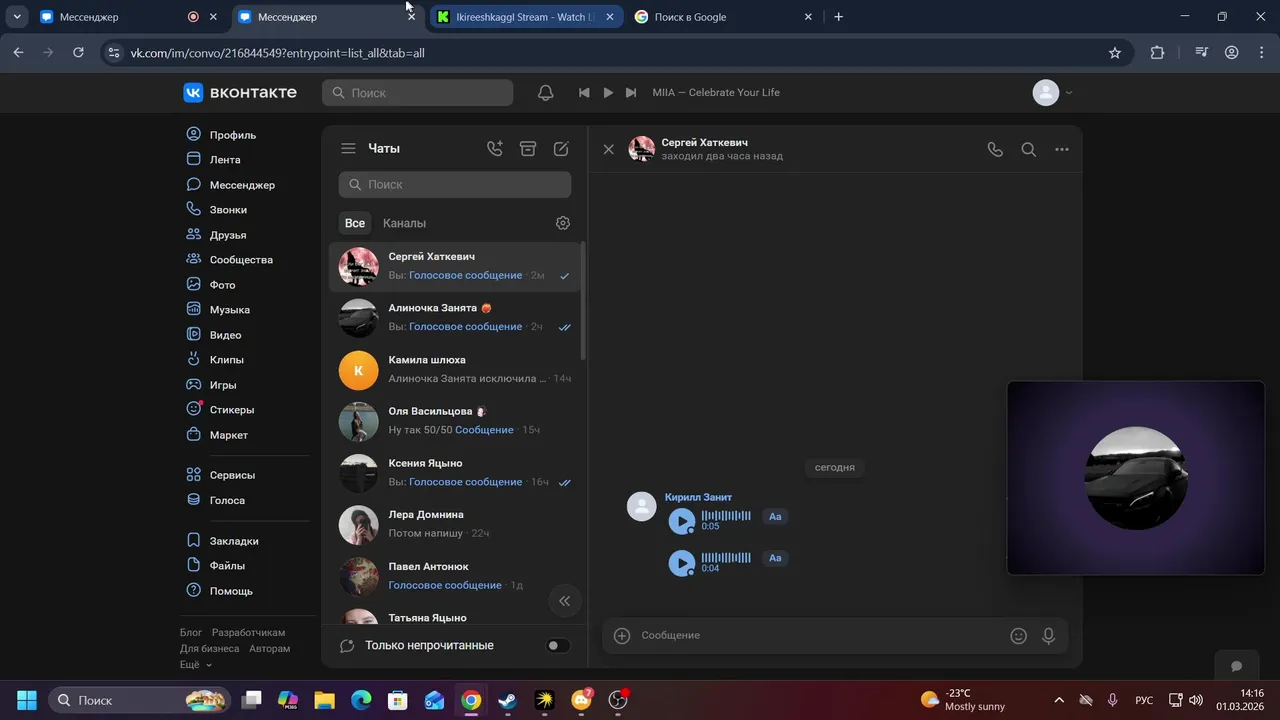
Task: Open the chats hamburger menu
Action: point(348,148)
